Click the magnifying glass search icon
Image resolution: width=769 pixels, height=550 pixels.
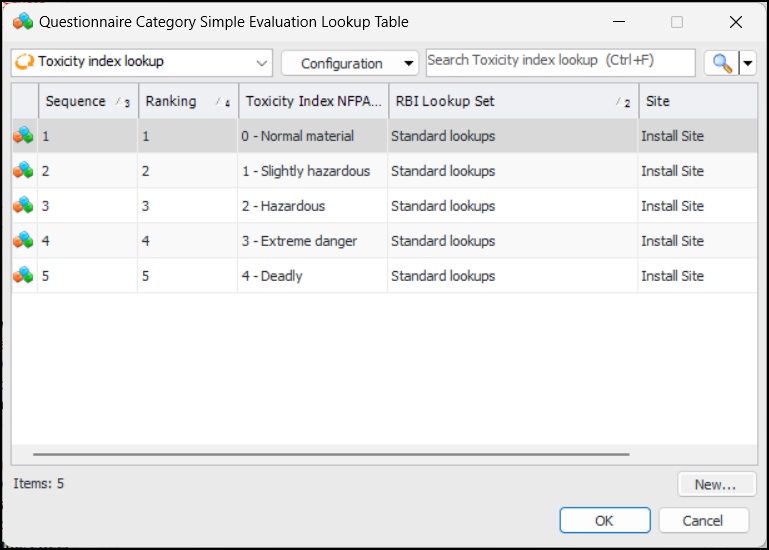click(721, 63)
